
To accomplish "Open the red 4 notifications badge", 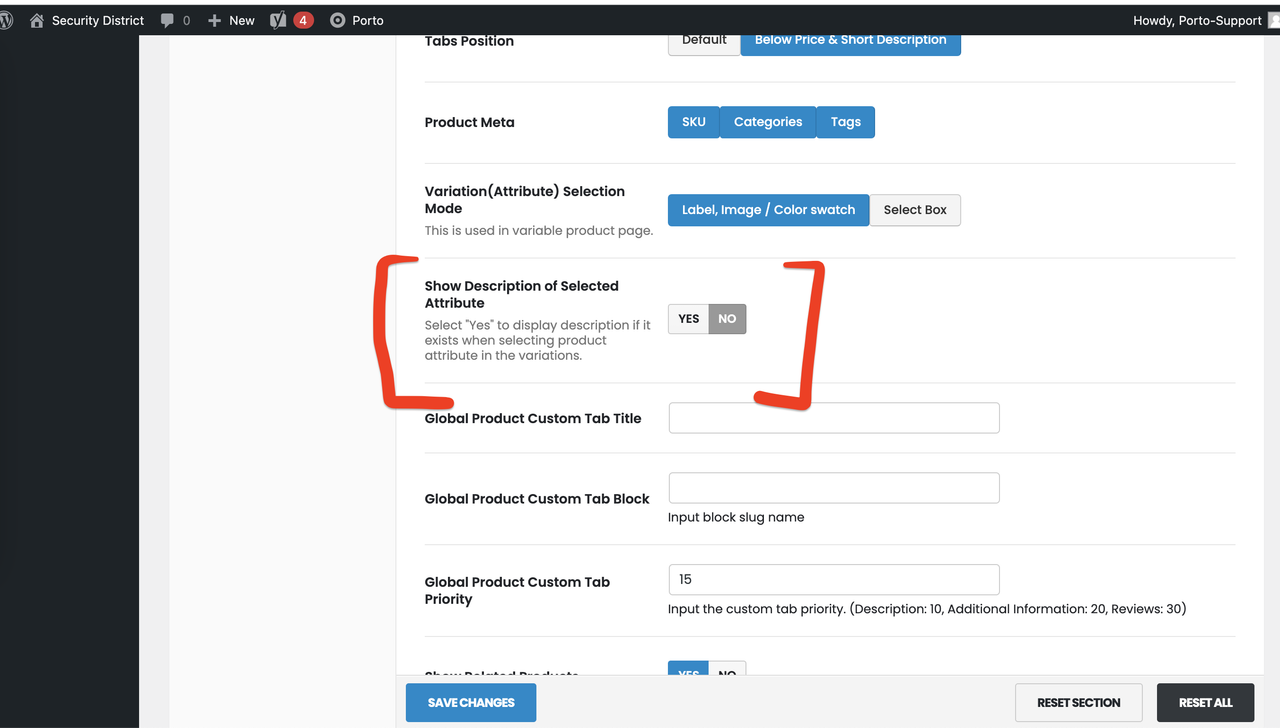I will pyautogui.click(x=303, y=20).
